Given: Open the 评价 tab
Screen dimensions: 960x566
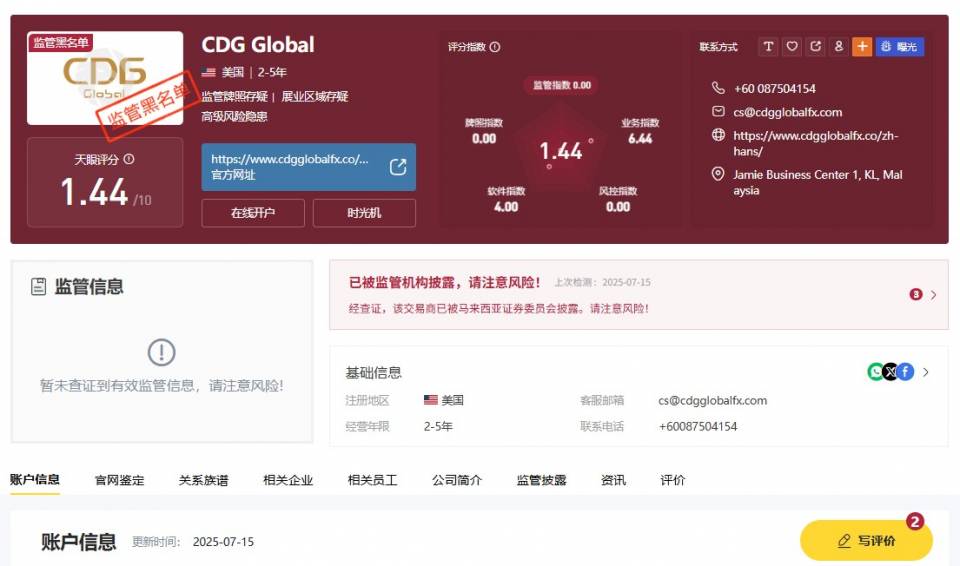Looking at the screenshot, I should click(x=673, y=480).
